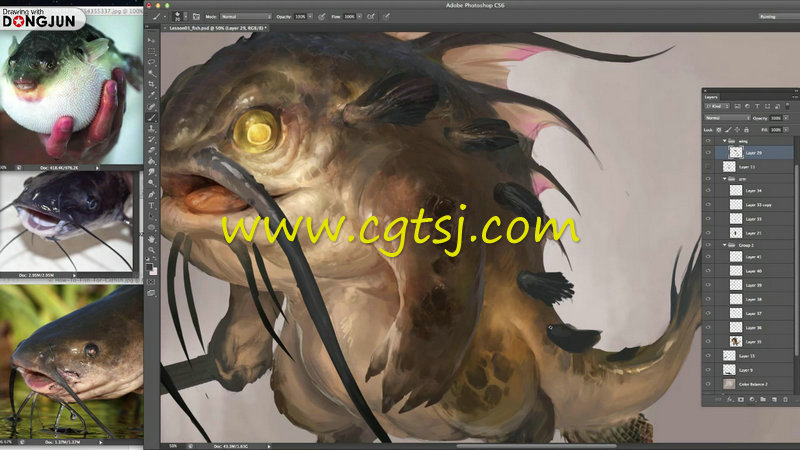Click brush Flow value field
Viewport: 800px width, 450px height.
tap(349, 16)
